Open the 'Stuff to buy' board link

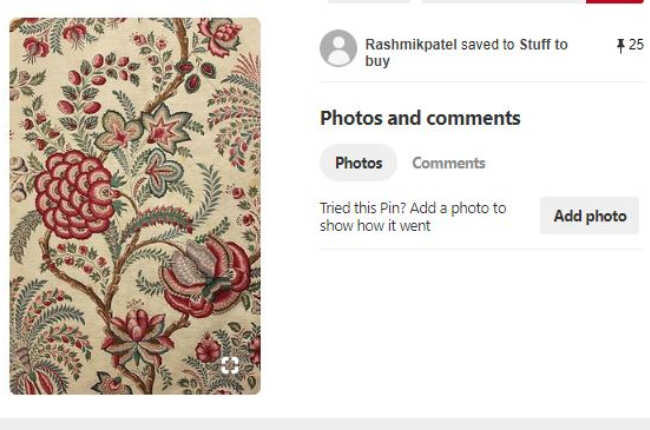tap(466, 52)
